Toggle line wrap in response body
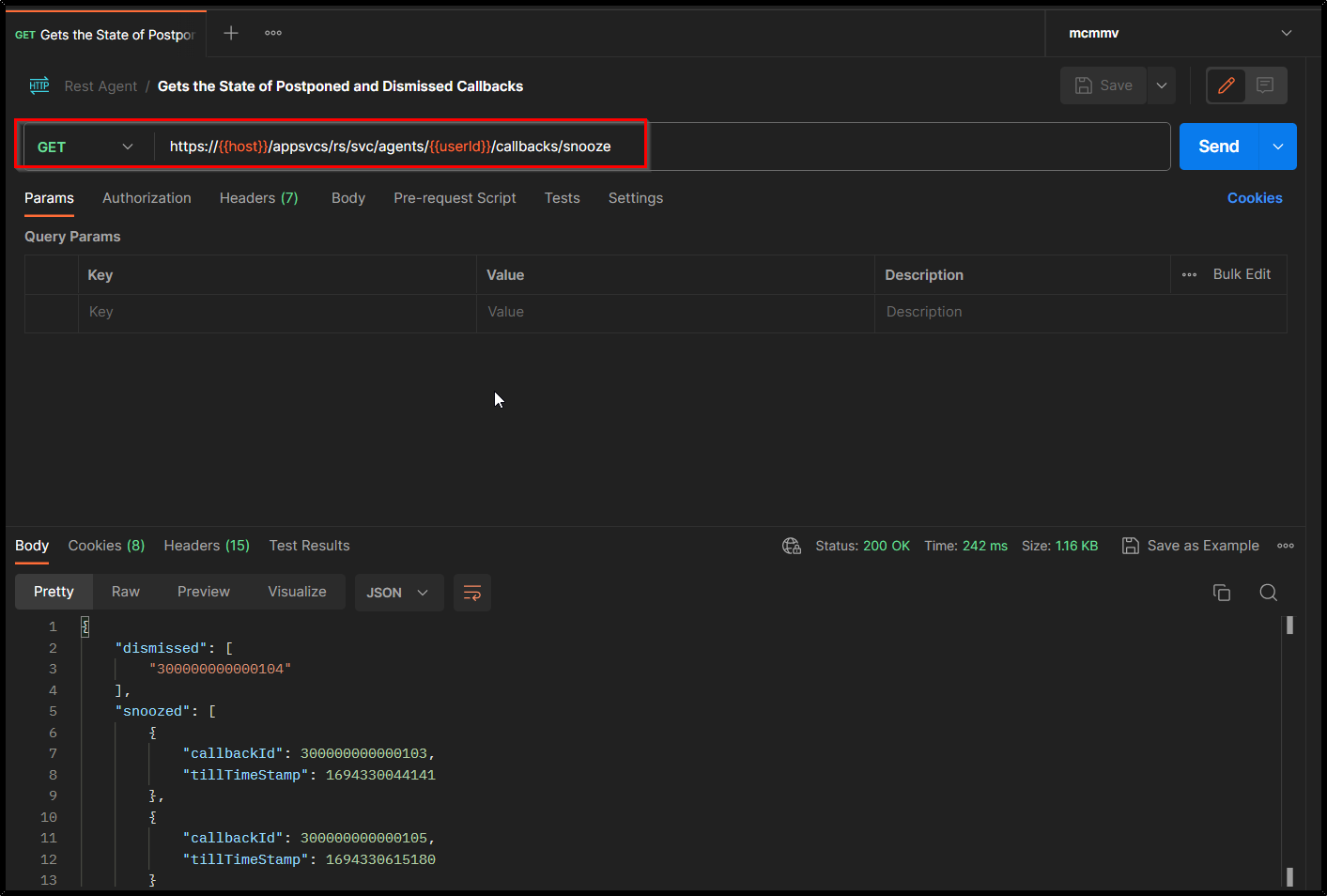The image size is (1327, 896). point(472,593)
